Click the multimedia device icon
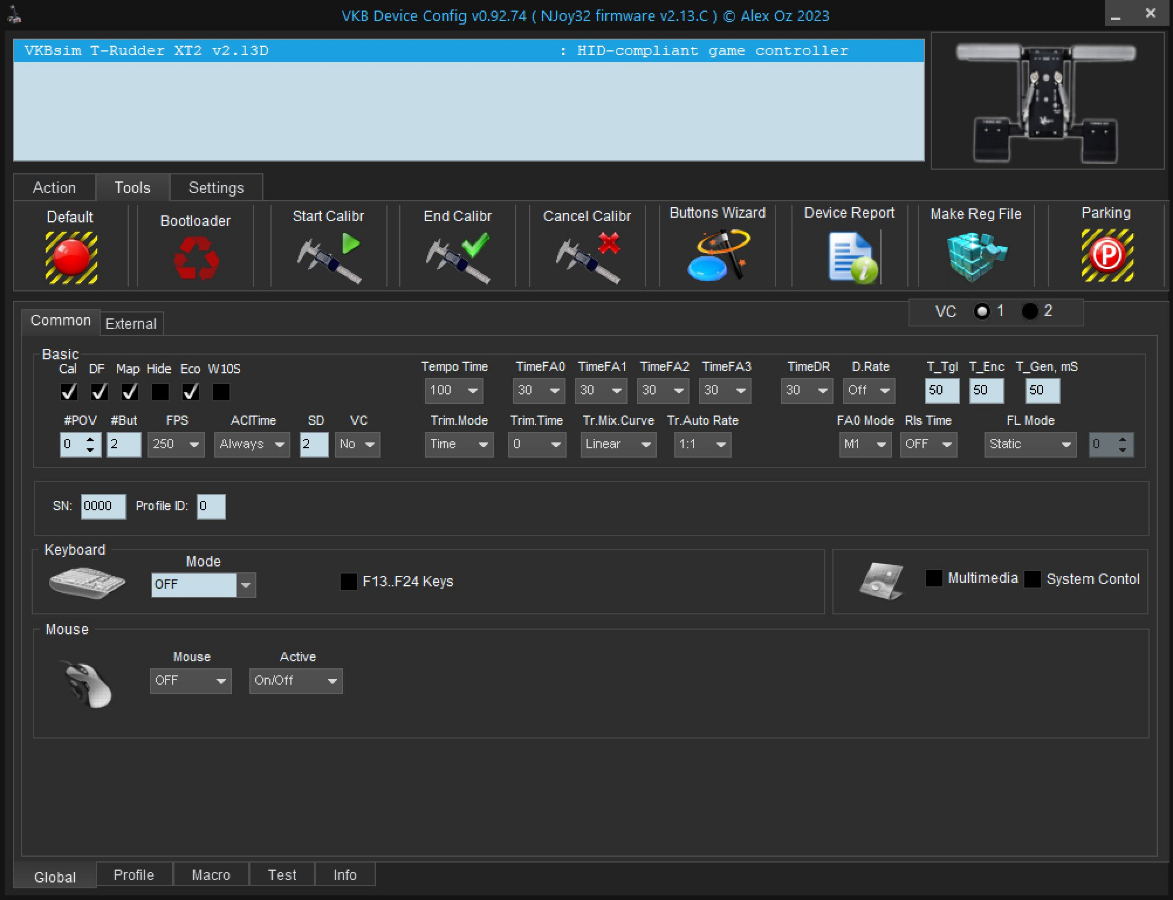Screen dimensions: 1173x900 [x=881, y=581]
